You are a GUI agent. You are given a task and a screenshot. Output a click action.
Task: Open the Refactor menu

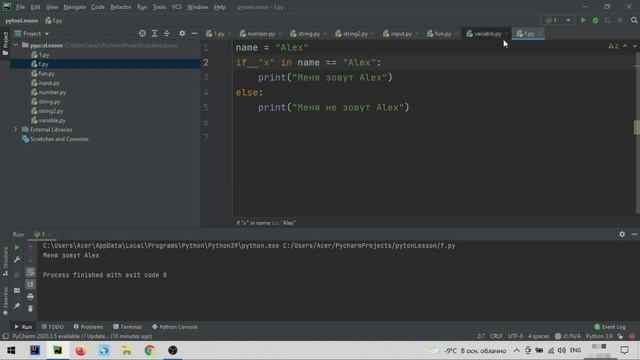tap(121, 7)
